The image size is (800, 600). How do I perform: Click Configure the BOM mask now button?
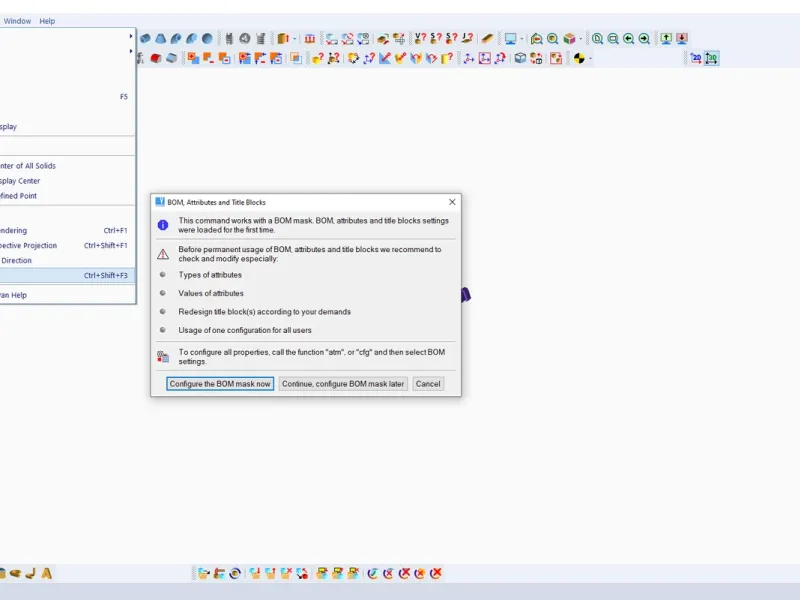[x=220, y=384]
